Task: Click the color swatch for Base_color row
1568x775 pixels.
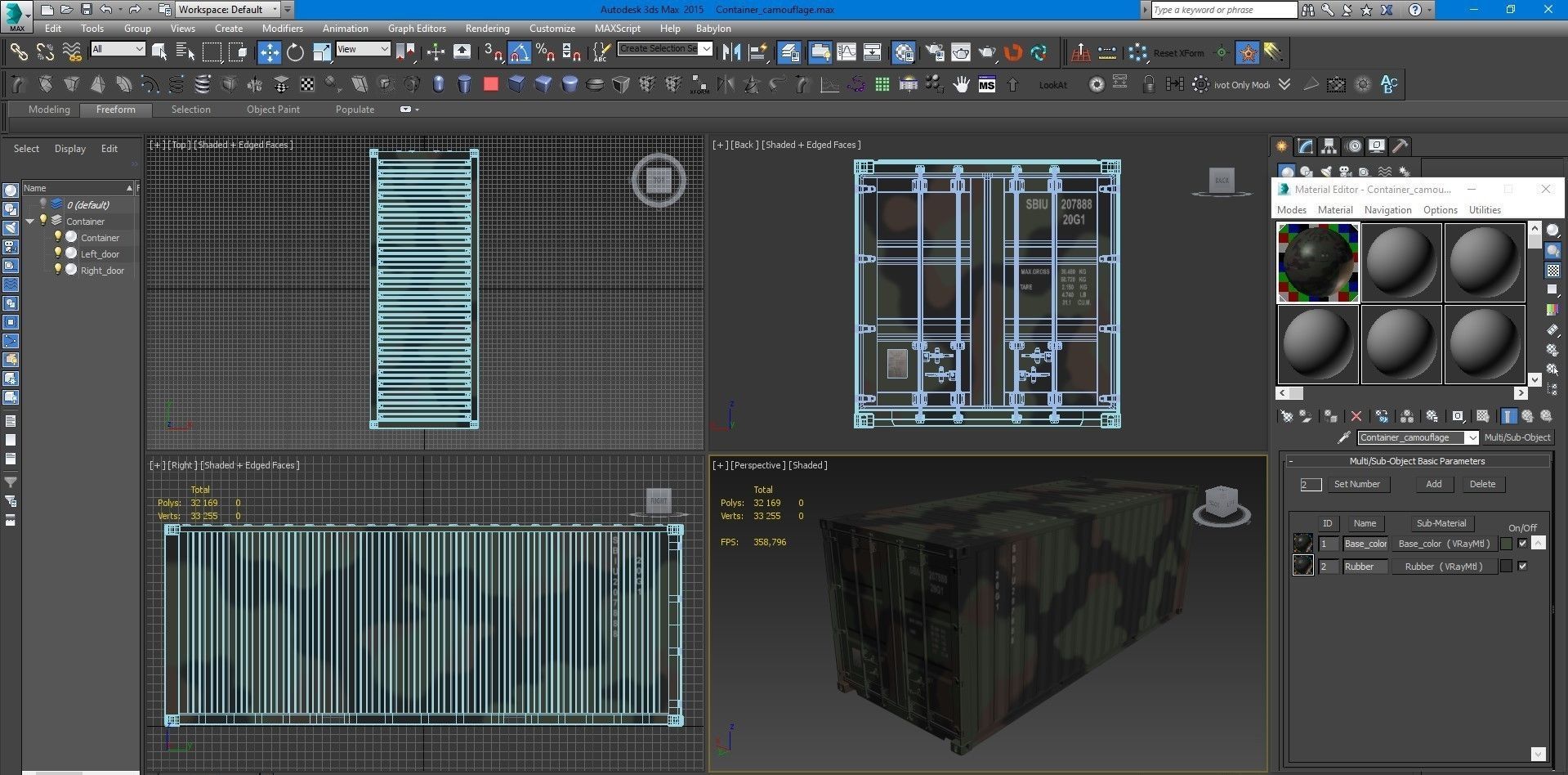Action: pos(1506,544)
